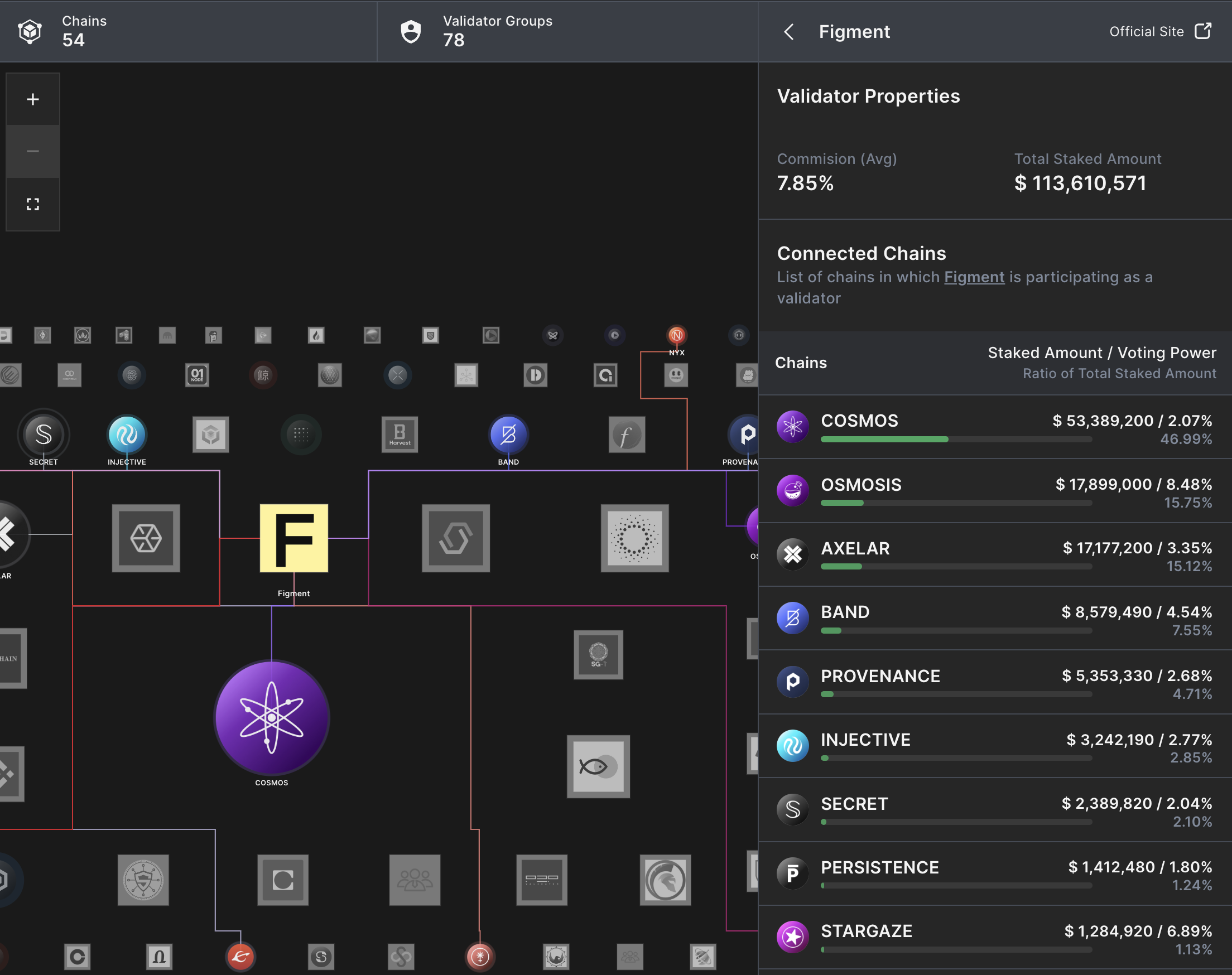Click the Harvest validator node icon
1232x975 pixels.
pos(400,435)
